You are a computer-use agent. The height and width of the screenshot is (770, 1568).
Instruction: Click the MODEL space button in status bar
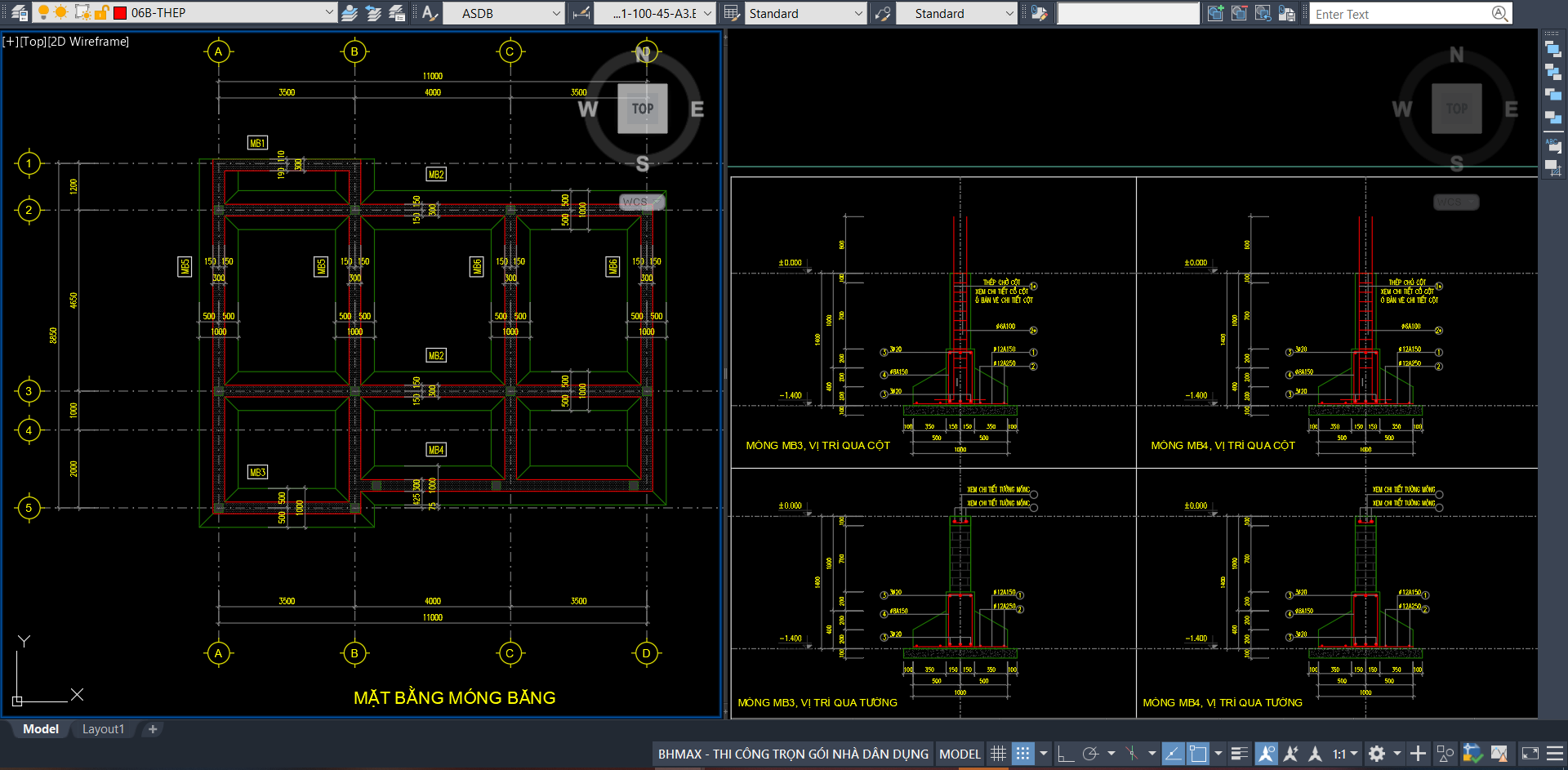pyautogui.click(x=960, y=754)
